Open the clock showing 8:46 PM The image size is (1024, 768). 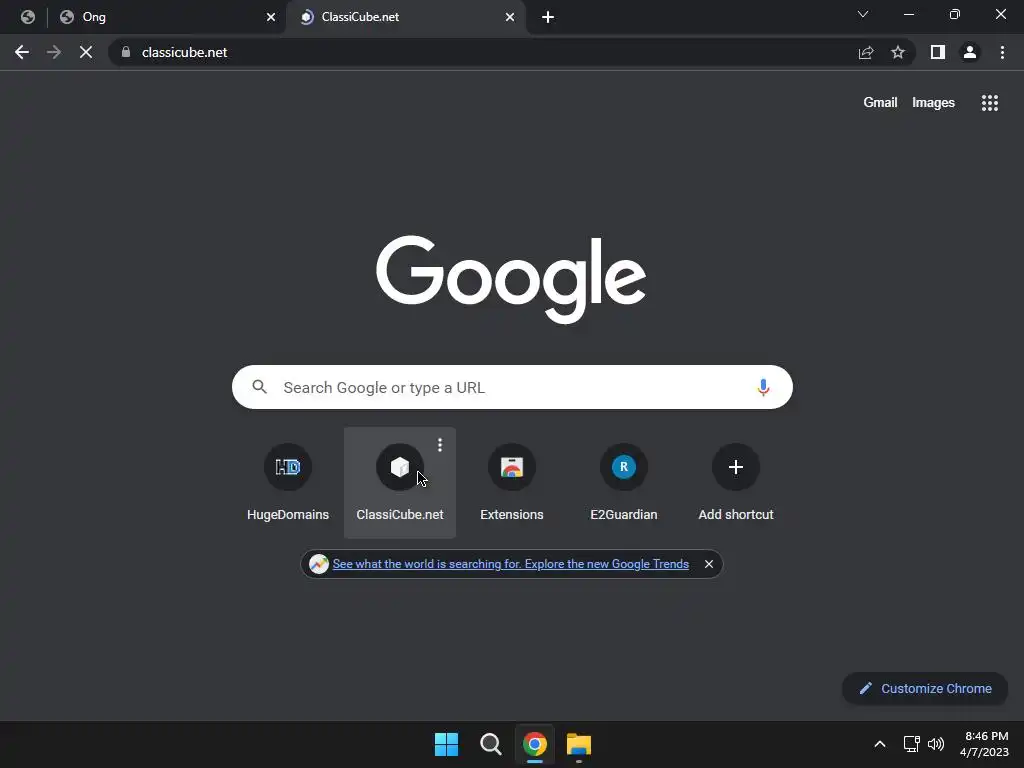(x=986, y=744)
